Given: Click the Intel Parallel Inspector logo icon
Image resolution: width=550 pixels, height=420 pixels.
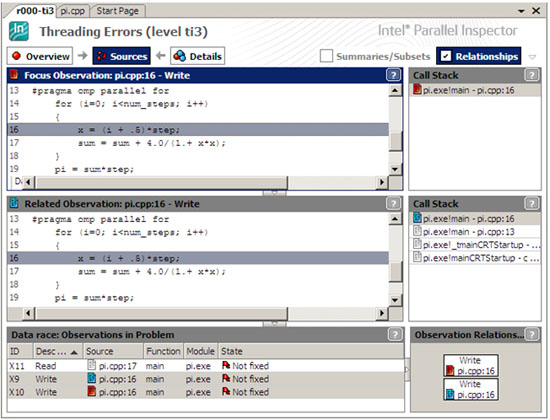Looking at the screenshot, I should click(19, 31).
